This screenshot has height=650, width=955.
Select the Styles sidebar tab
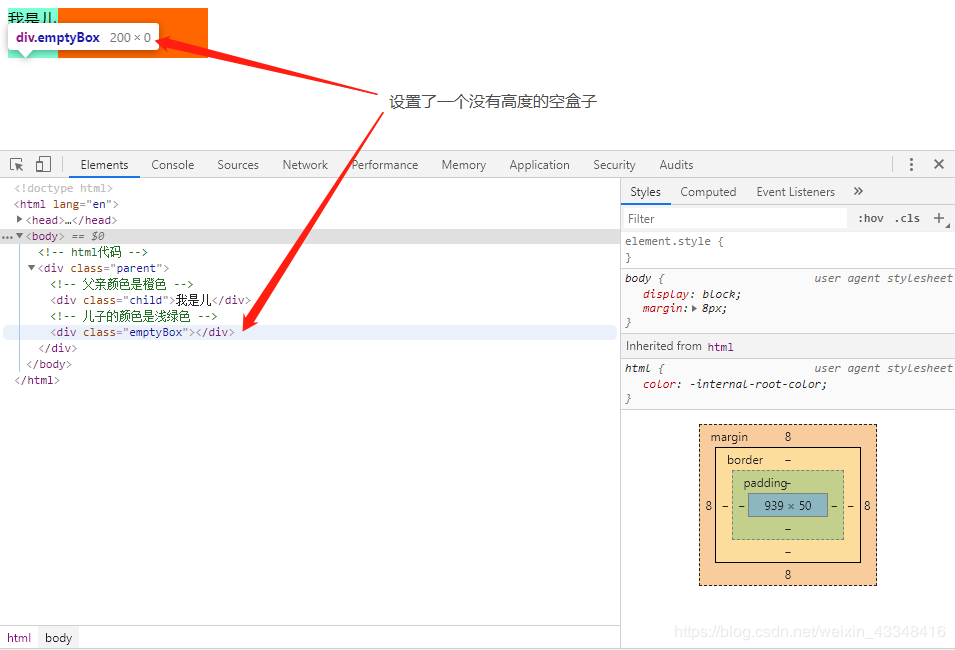pyautogui.click(x=645, y=192)
